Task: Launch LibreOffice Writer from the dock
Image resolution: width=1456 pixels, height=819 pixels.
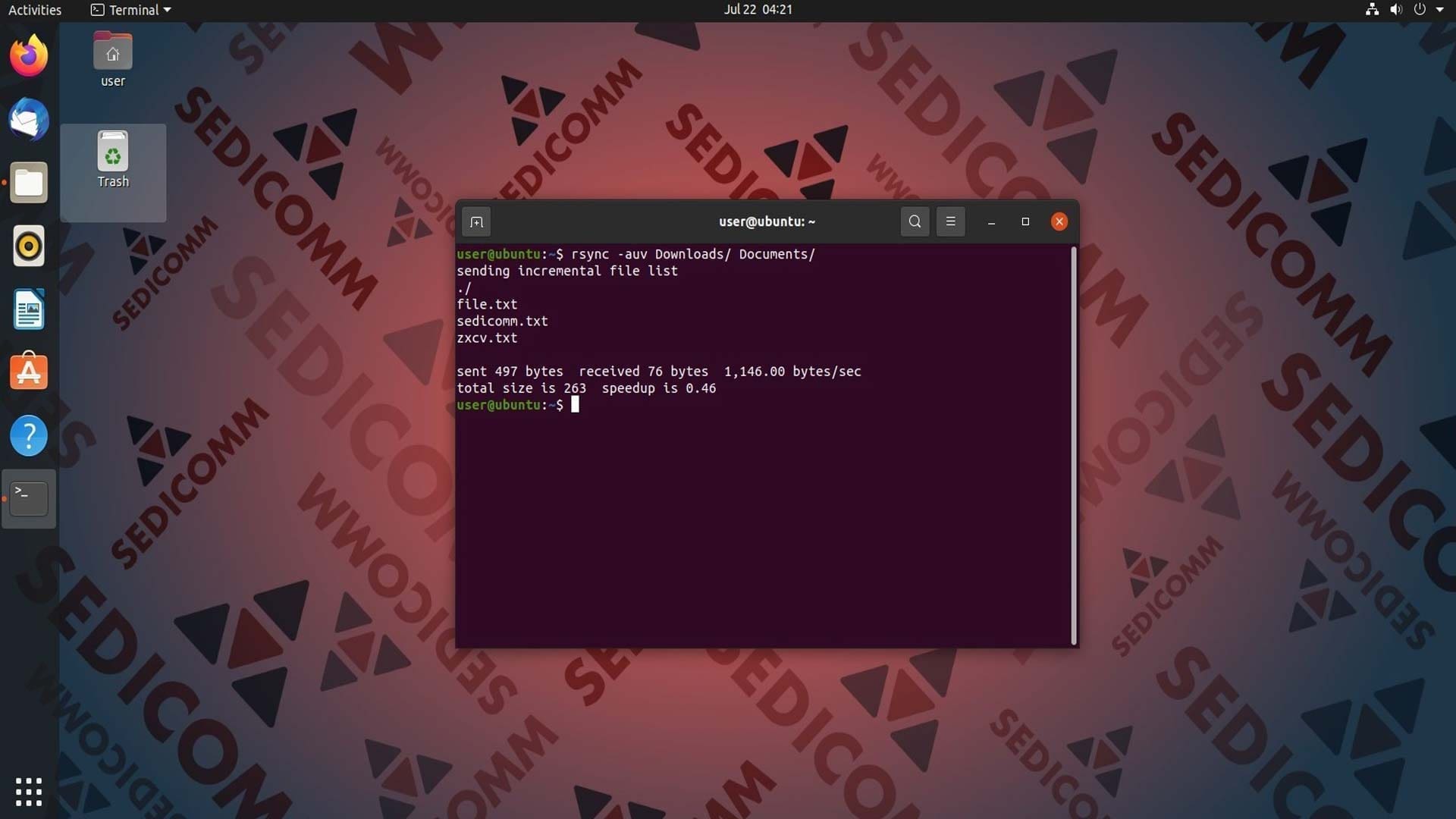Action: pyautogui.click(x=29, y=309)
